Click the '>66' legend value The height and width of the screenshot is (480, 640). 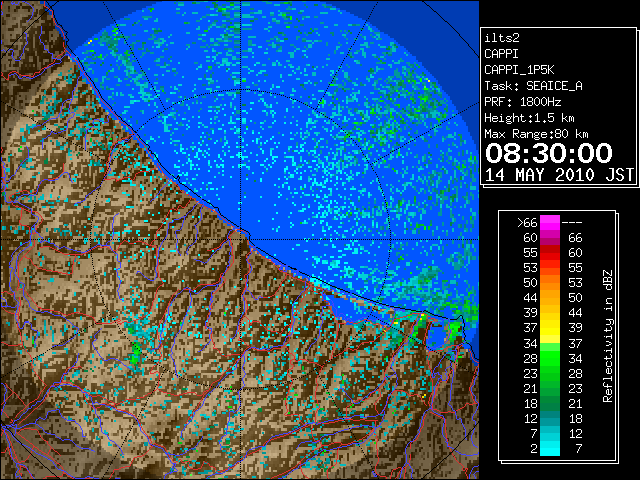click(x=527, y=223)
